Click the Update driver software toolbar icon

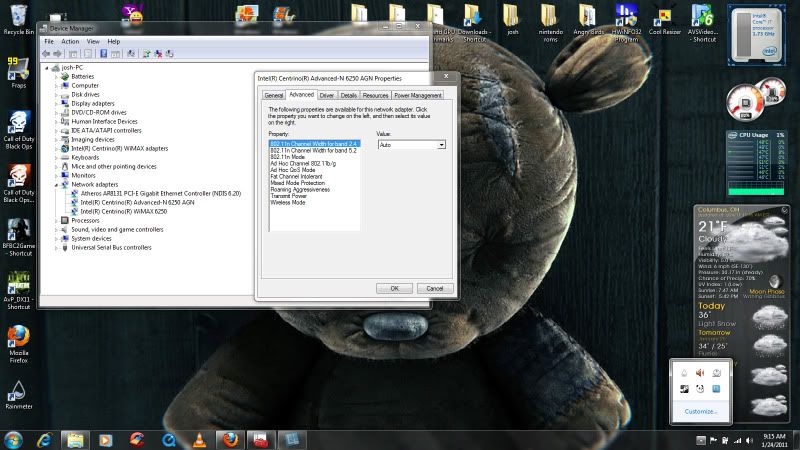pos(146,54)
